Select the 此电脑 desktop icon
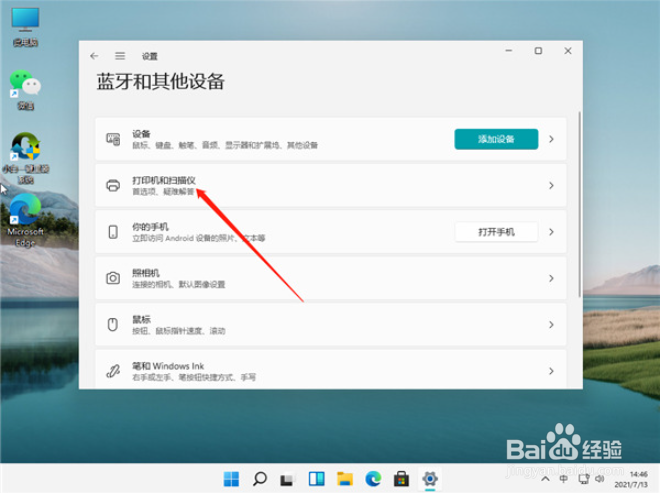The height and width of the screenshot is (493, 660). click(x=25, y=27)
